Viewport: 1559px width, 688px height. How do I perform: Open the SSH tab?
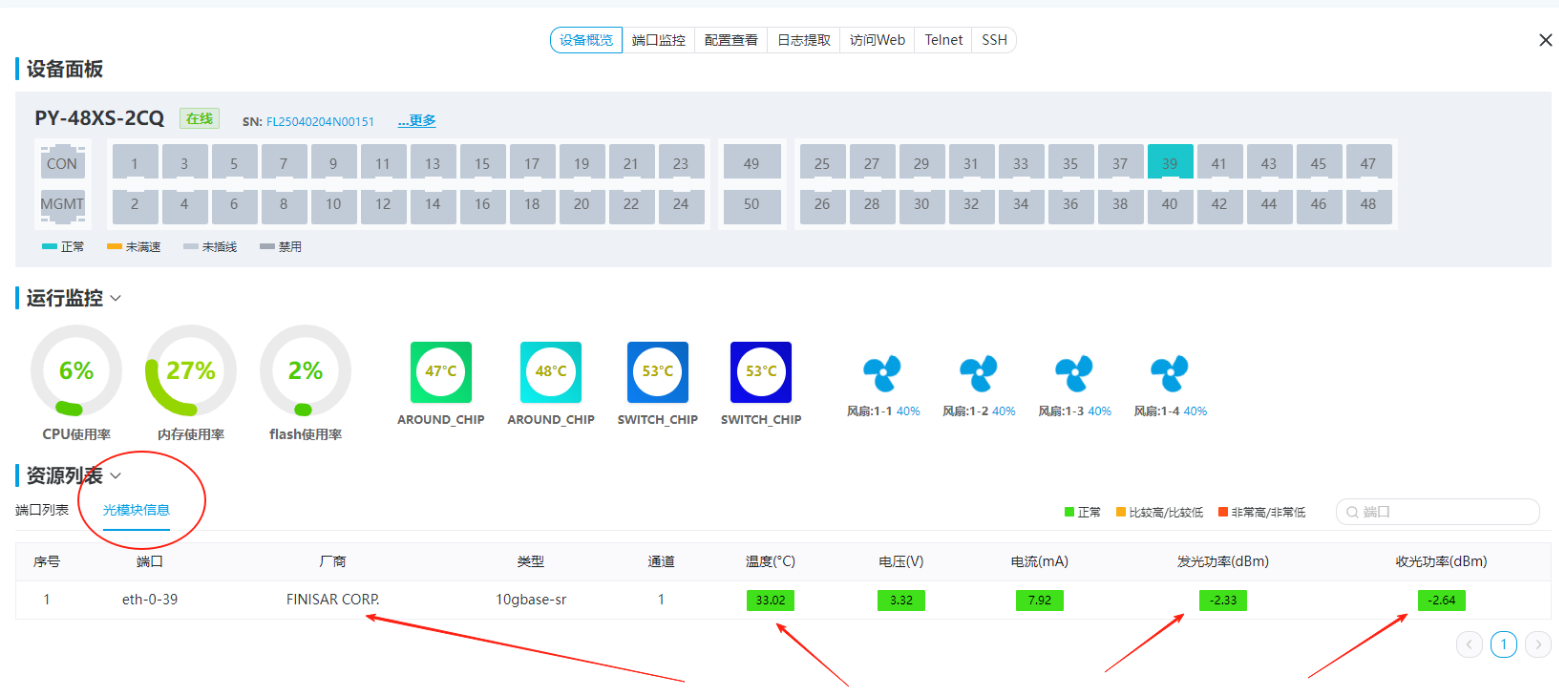tap(995, 40)
